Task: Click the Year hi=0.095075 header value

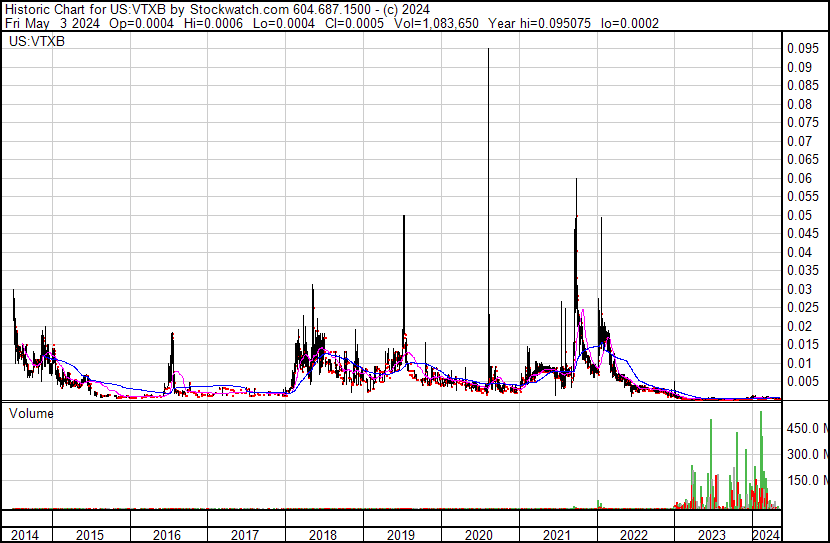Action: [x=539, y=23]
